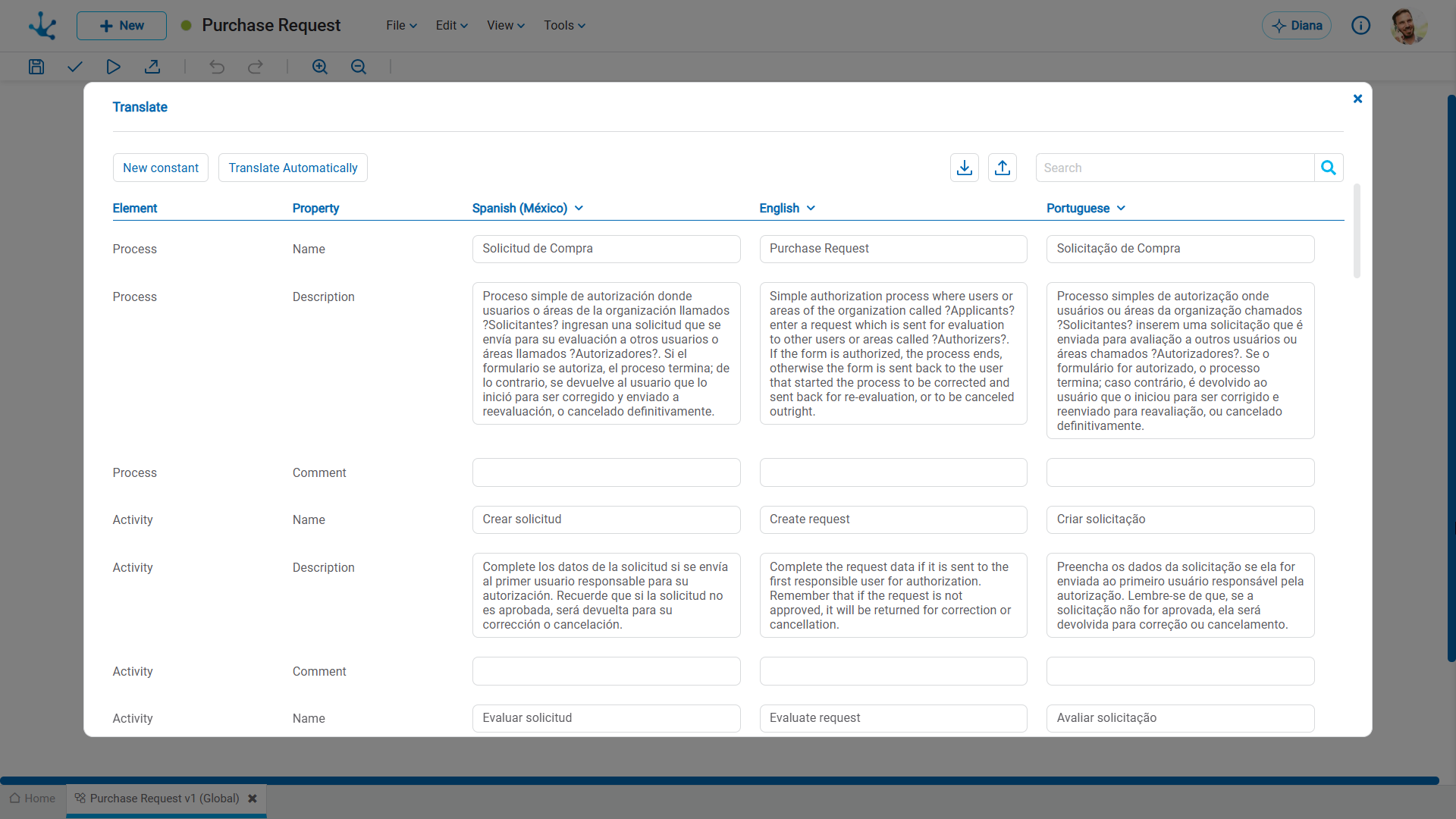The width and height of the screenshot is (1456, 819).
Task: Click the zoom out magnifier icon
Action: (x=359, y=67)
